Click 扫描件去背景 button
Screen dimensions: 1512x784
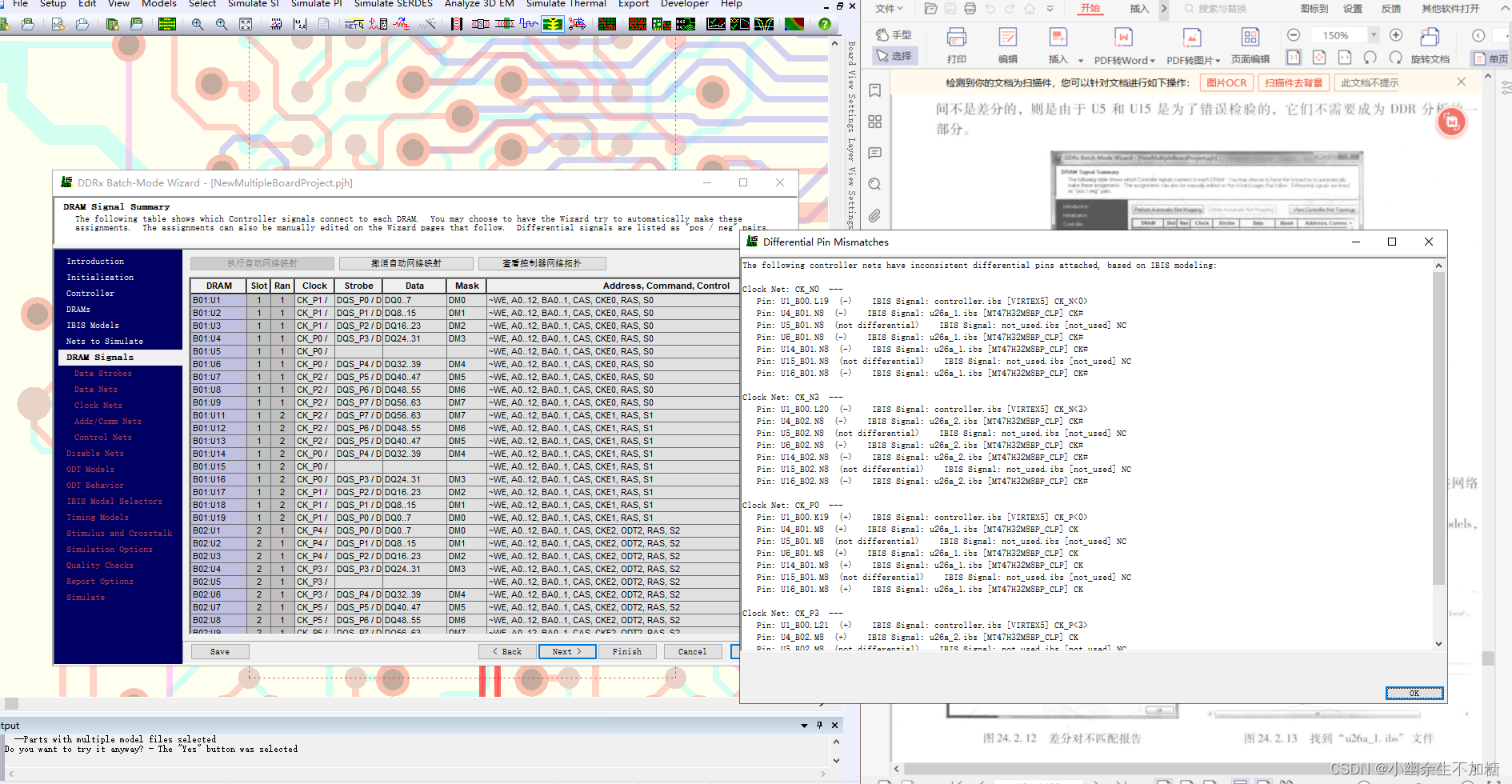(1294, 82)
